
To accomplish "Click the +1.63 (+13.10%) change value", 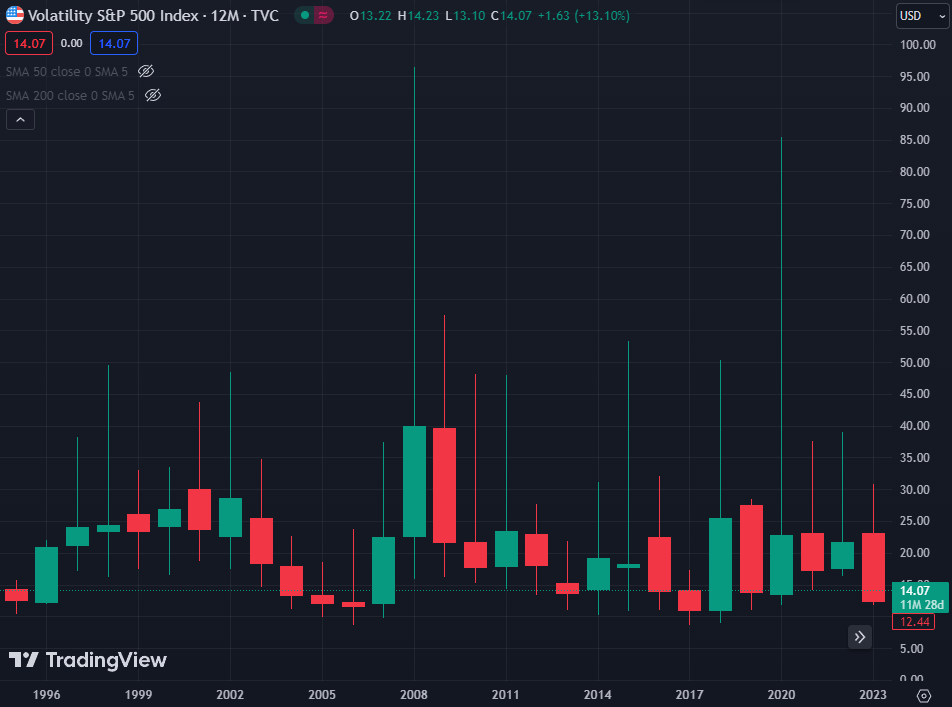I will point(584,16).
